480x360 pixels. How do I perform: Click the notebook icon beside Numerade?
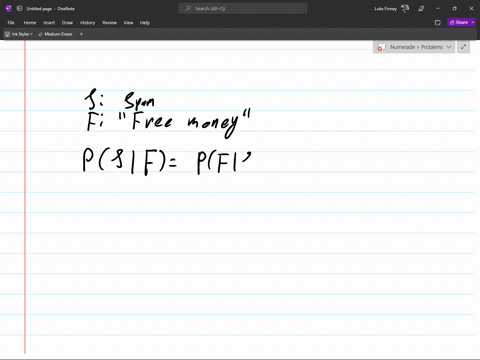381,47
